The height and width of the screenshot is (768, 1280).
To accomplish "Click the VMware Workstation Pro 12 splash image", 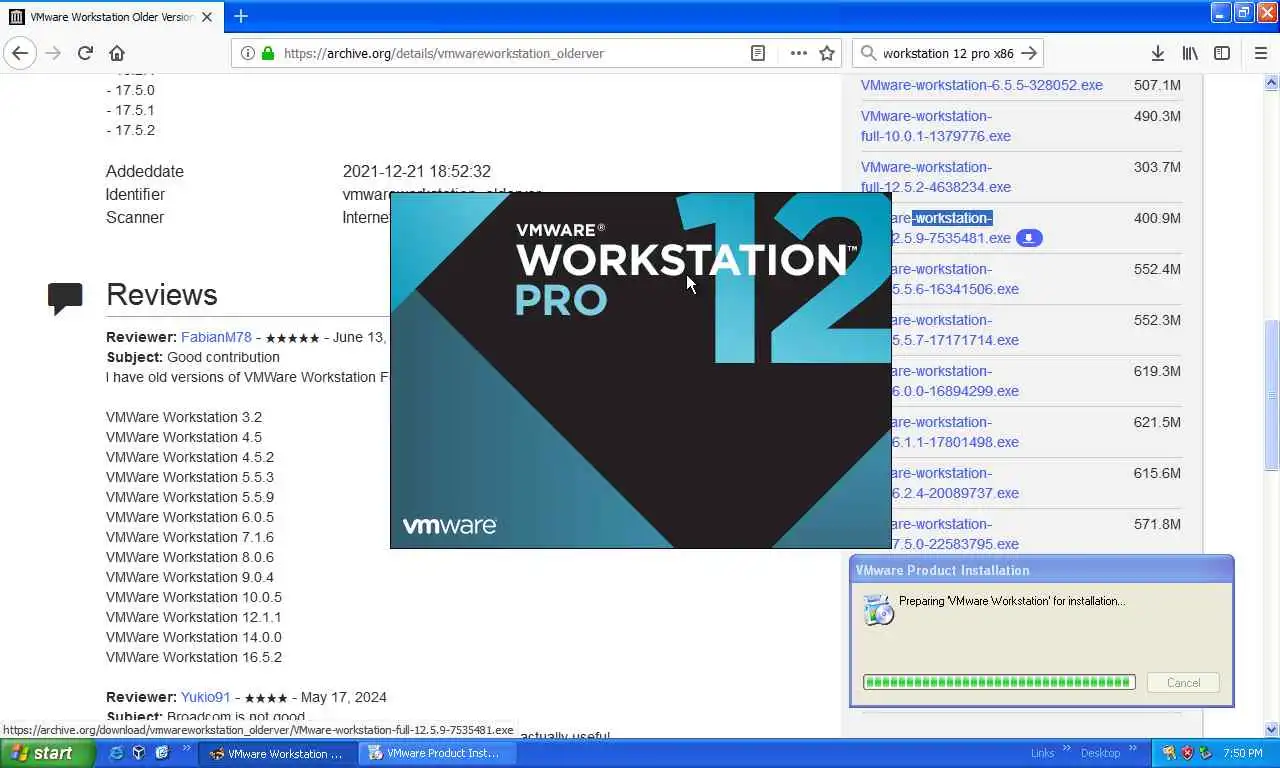I will coord(640,370).
